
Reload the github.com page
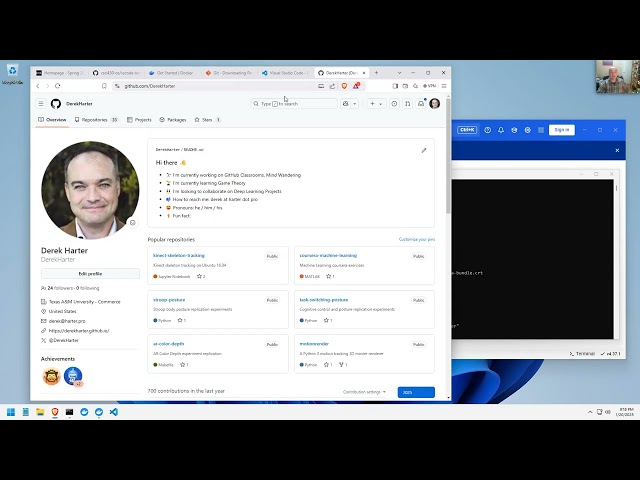pyautogui.click(x=58, y=86)
